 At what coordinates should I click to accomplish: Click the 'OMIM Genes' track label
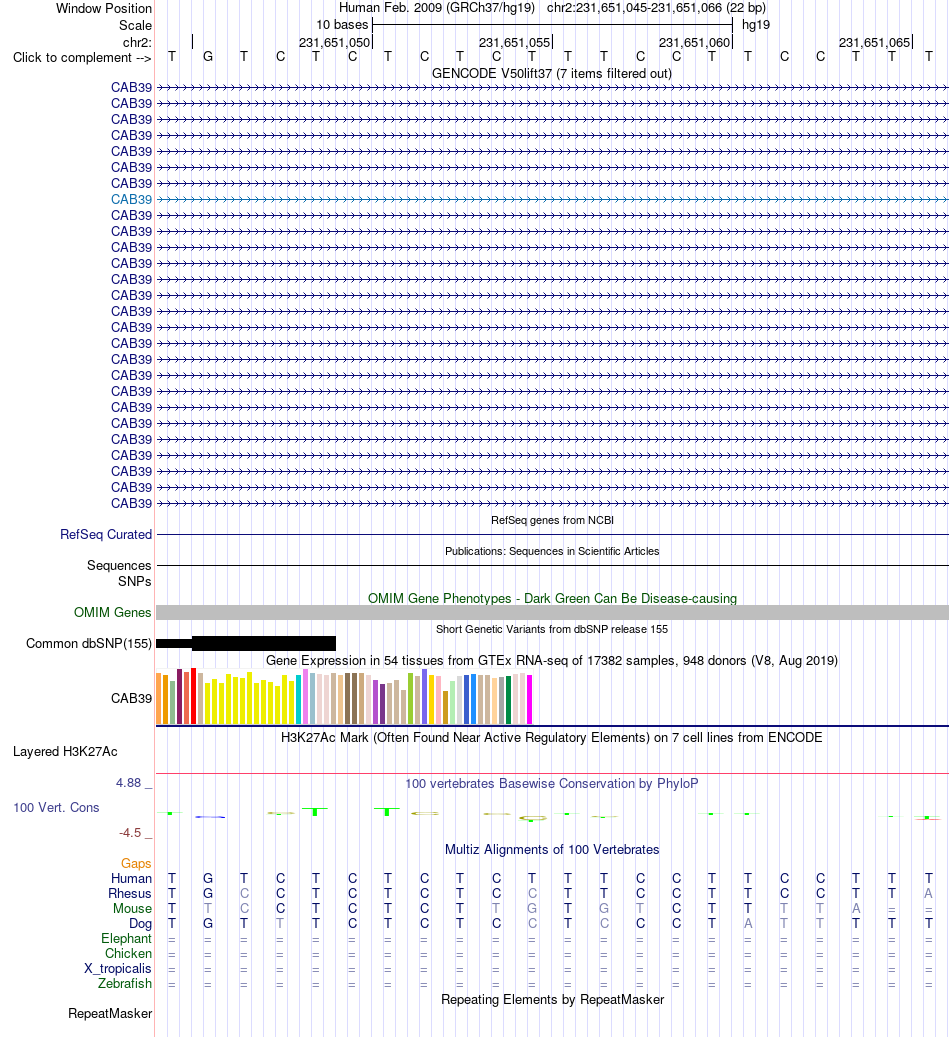coord(112,612)
